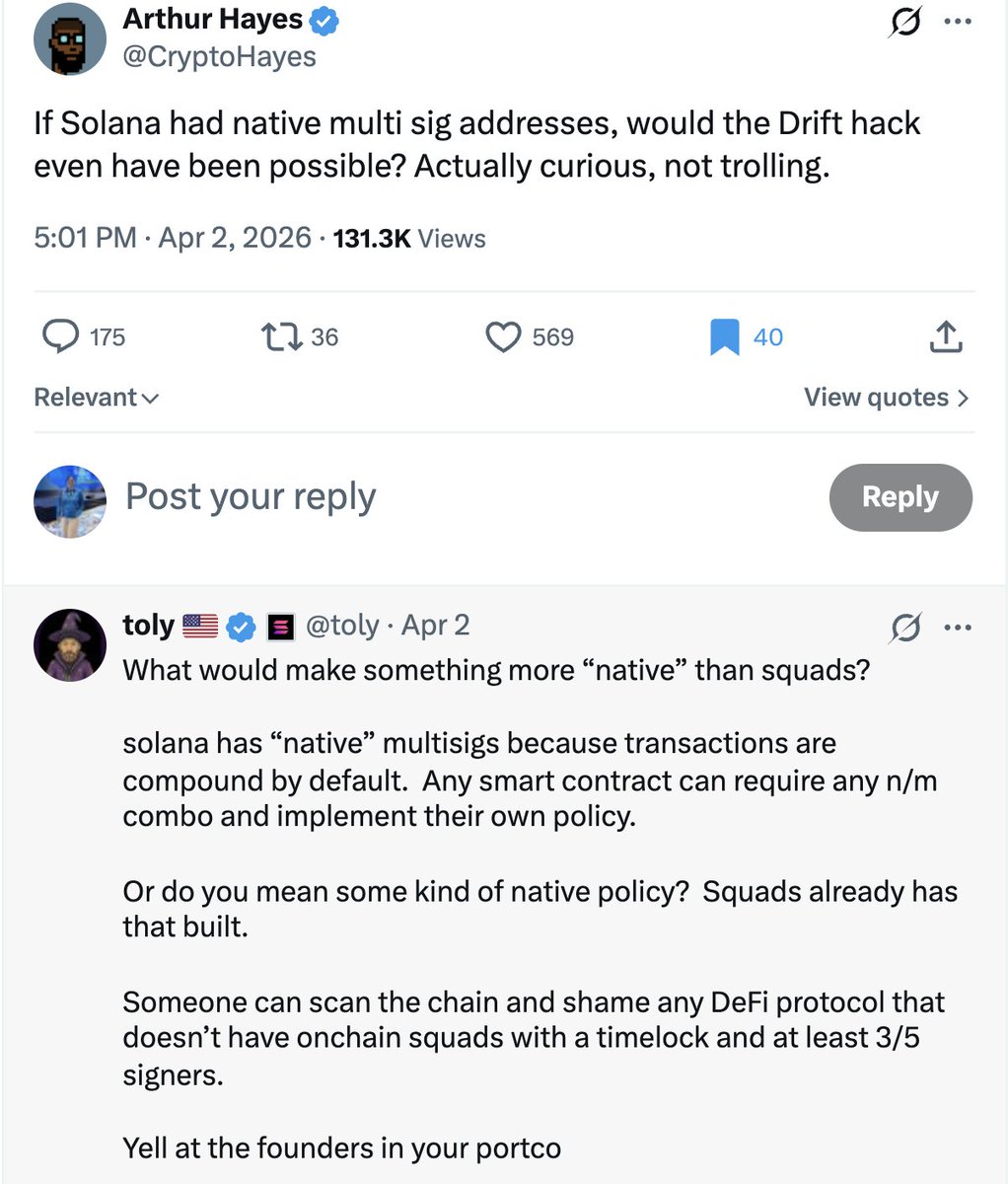Open more options on toly's reply
The height and width of the screenshot is (1184, 1008).
pos(957,628)
